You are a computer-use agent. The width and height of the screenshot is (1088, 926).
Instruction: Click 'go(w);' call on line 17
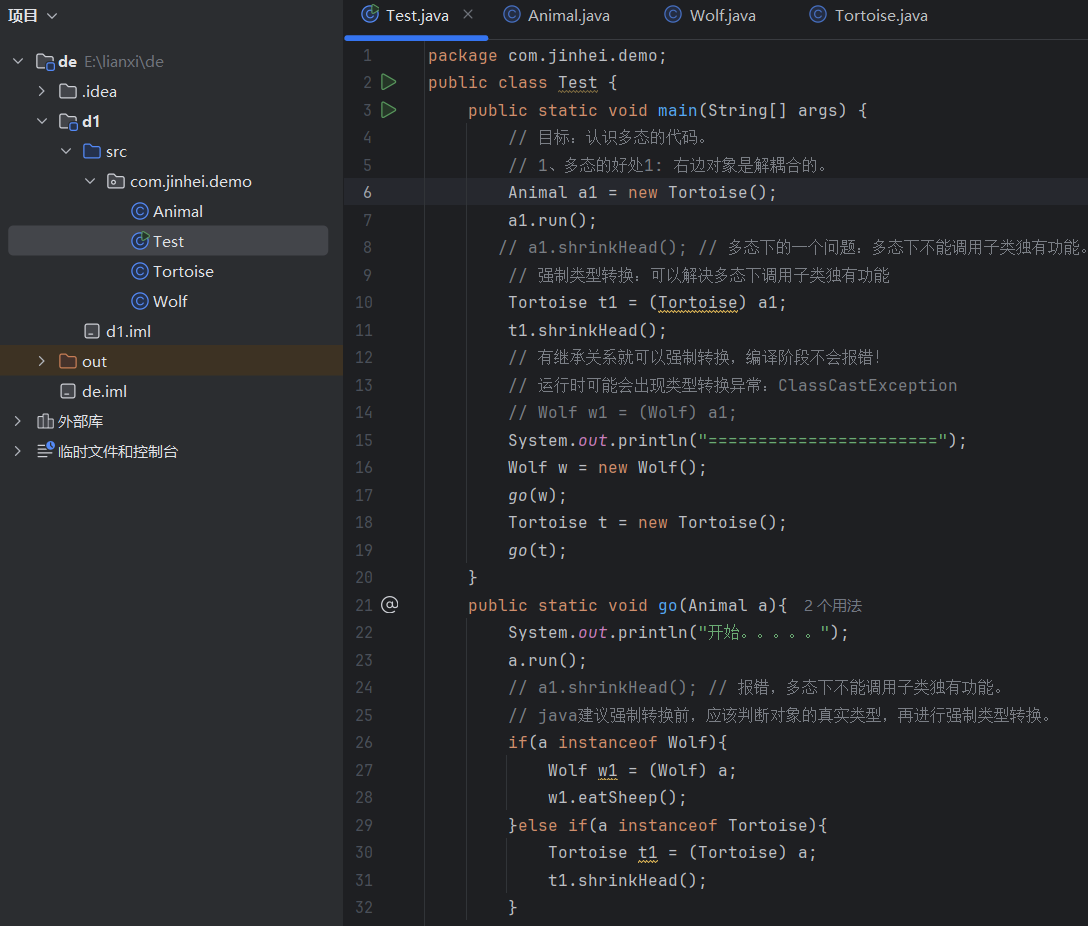(x=537, y=495)
